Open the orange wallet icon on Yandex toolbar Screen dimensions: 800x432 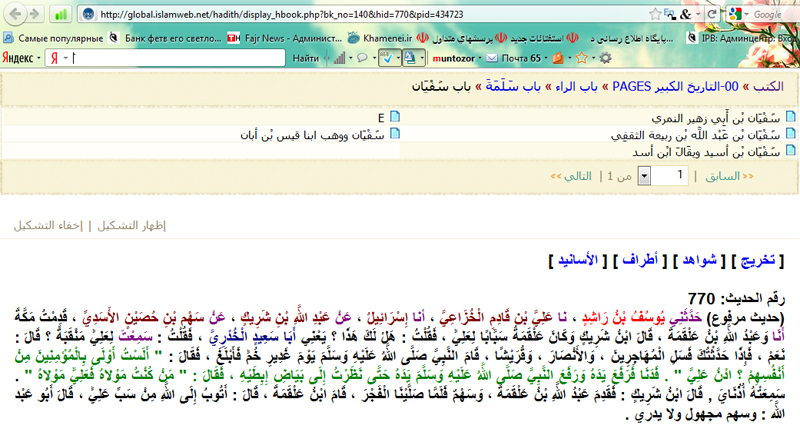(x=558, y=58)
